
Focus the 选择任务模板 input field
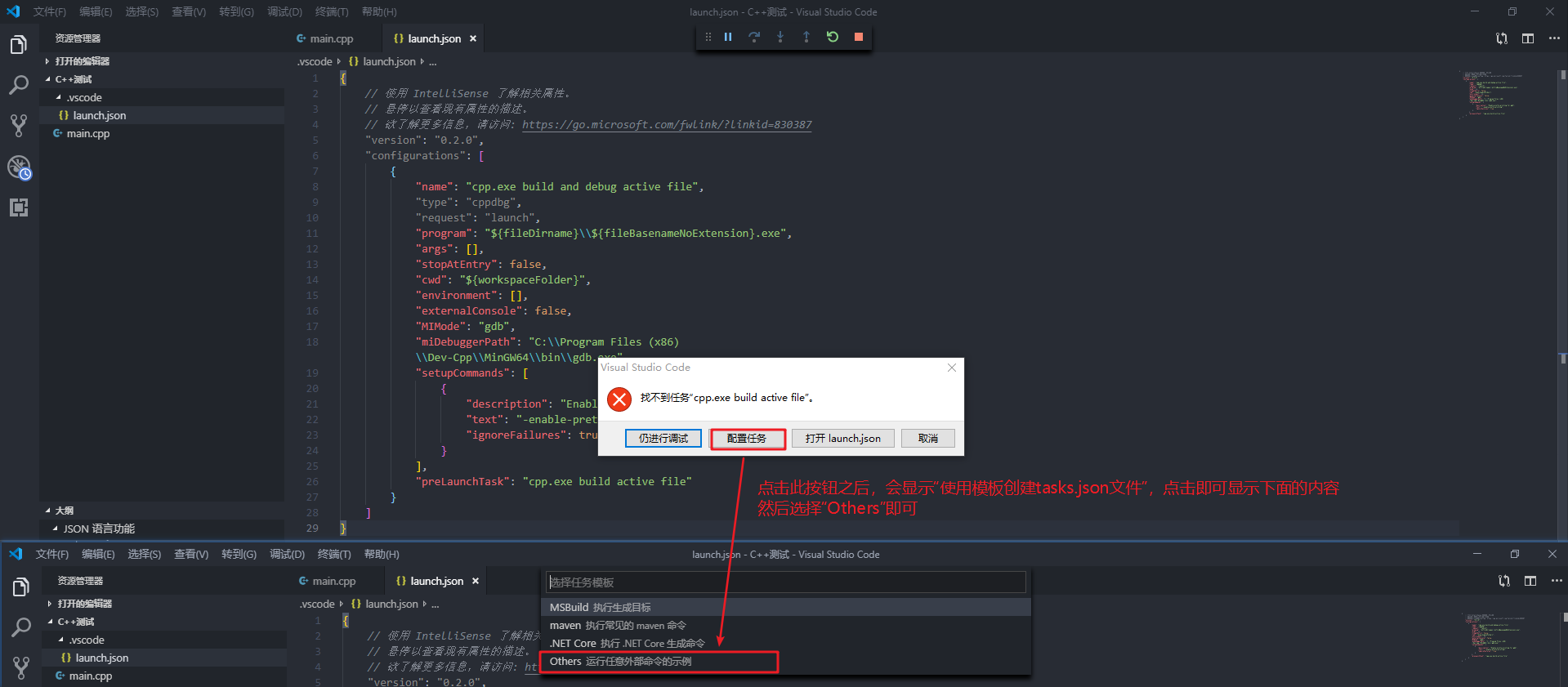(785, 582)
